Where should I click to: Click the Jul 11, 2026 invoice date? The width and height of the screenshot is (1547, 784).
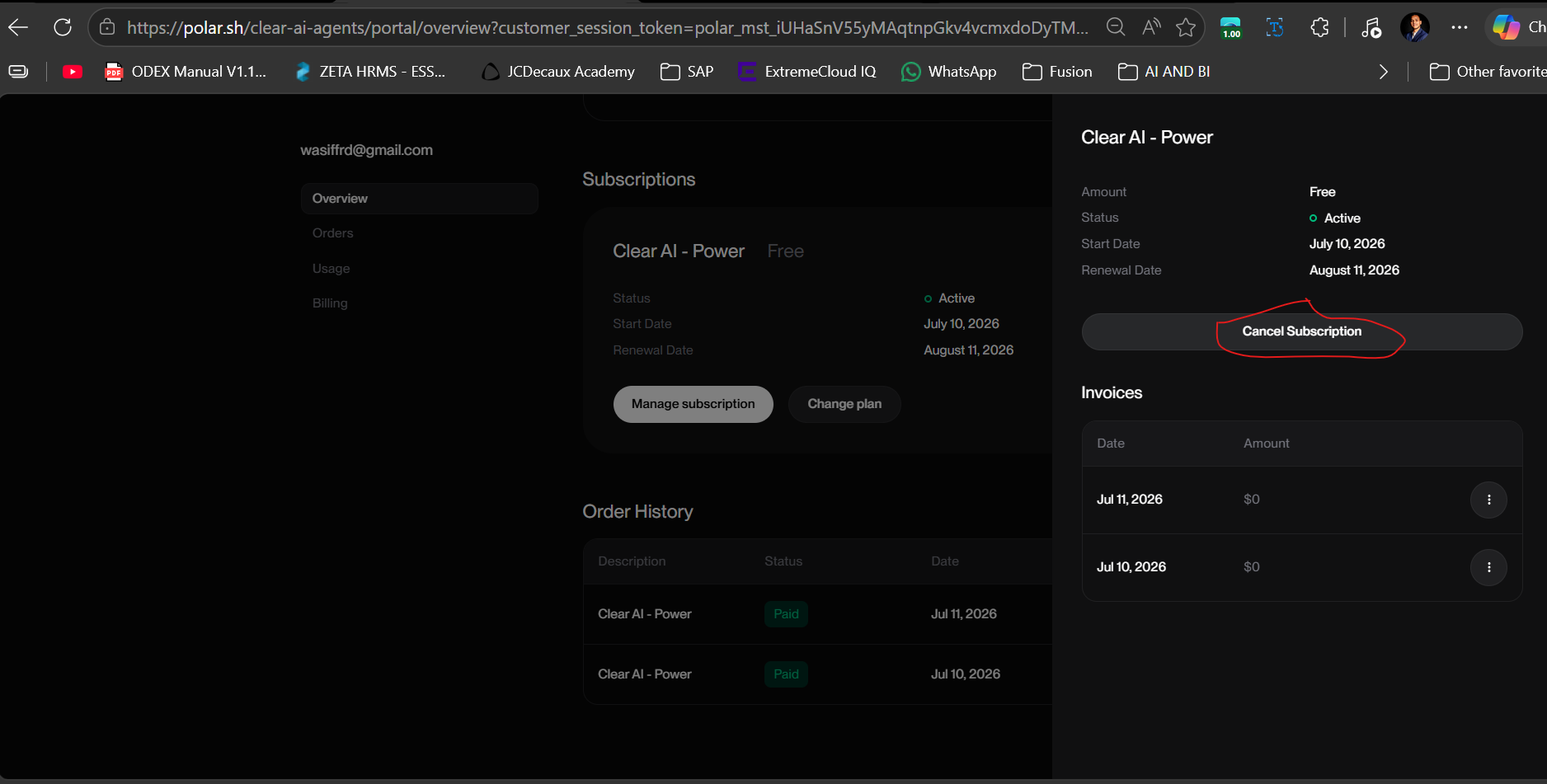click(x=1130, y=500)
